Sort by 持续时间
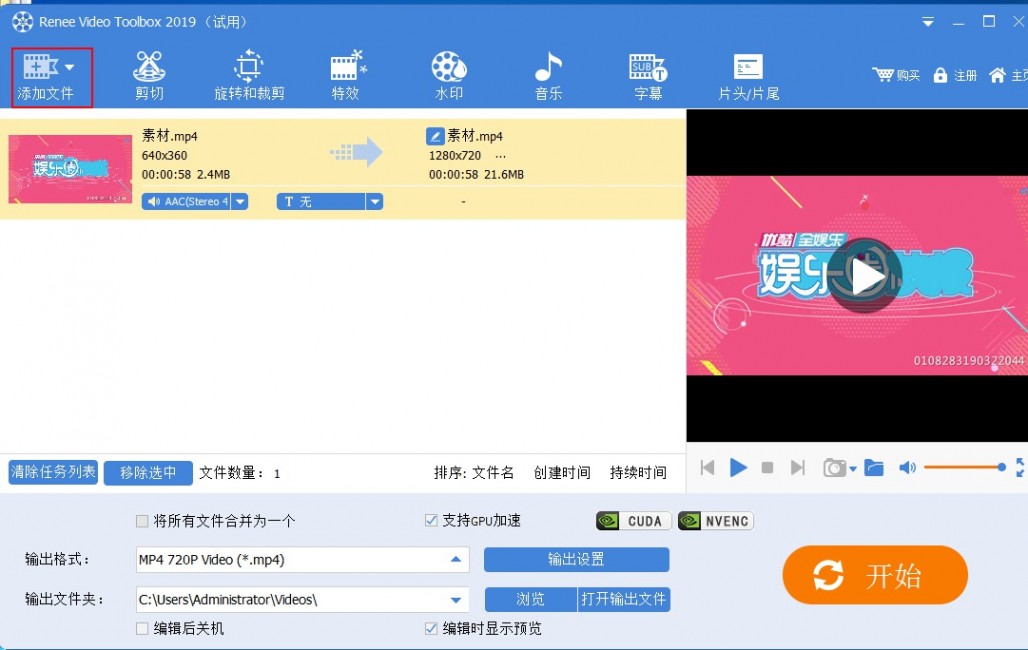 (638, 473)
